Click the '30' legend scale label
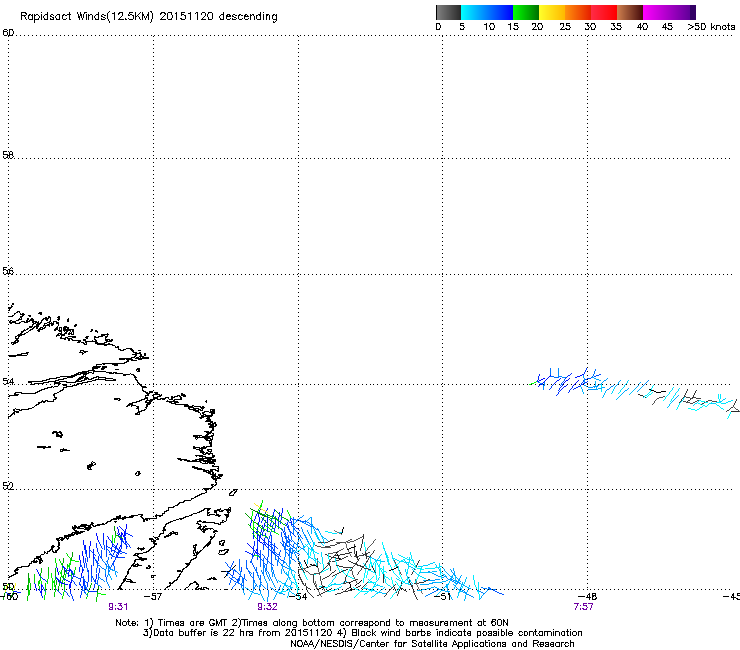The width and height of the screenshot is (740, 650). click(x=590, y=27)
